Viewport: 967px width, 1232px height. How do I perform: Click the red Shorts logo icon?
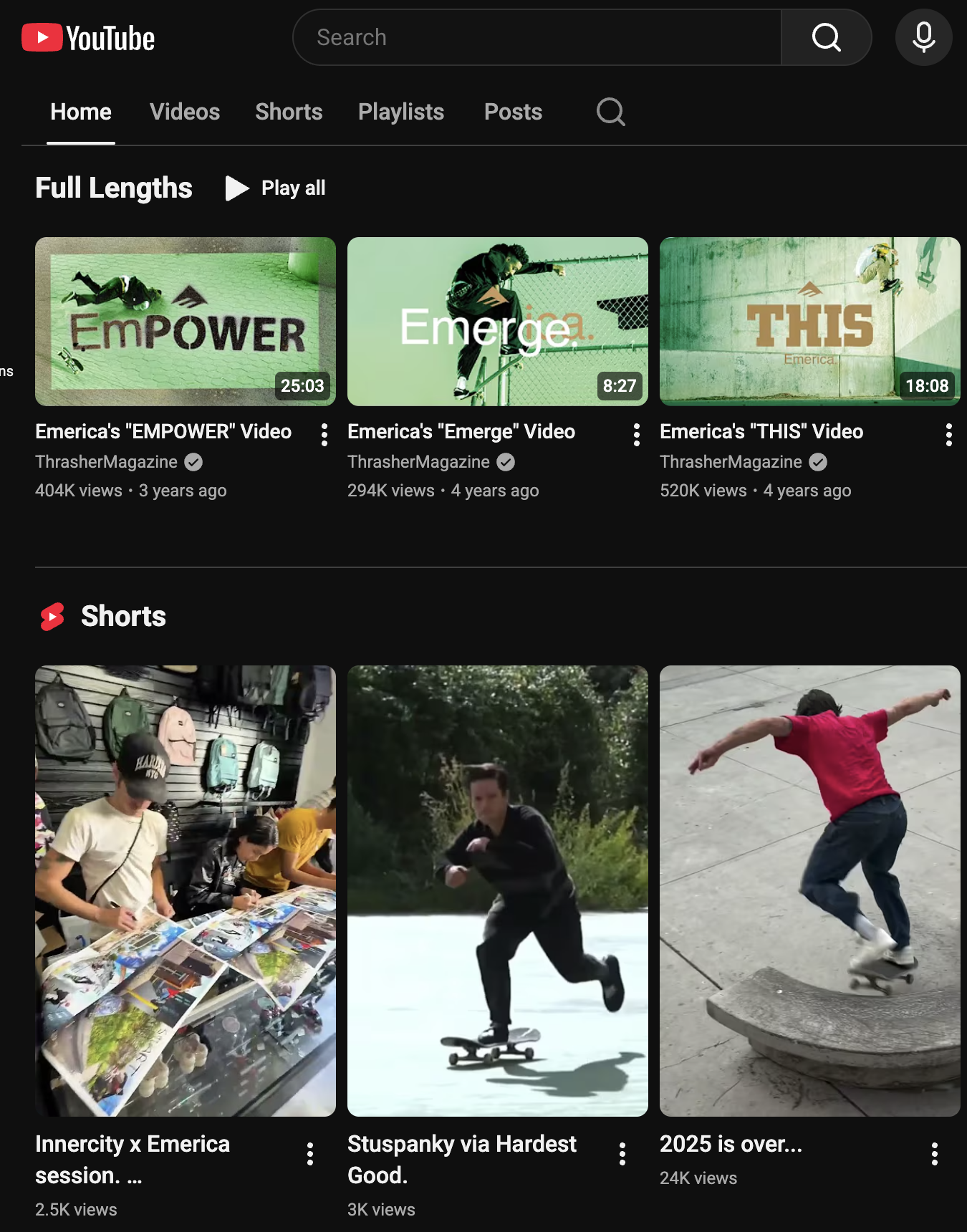pos(52,617)
